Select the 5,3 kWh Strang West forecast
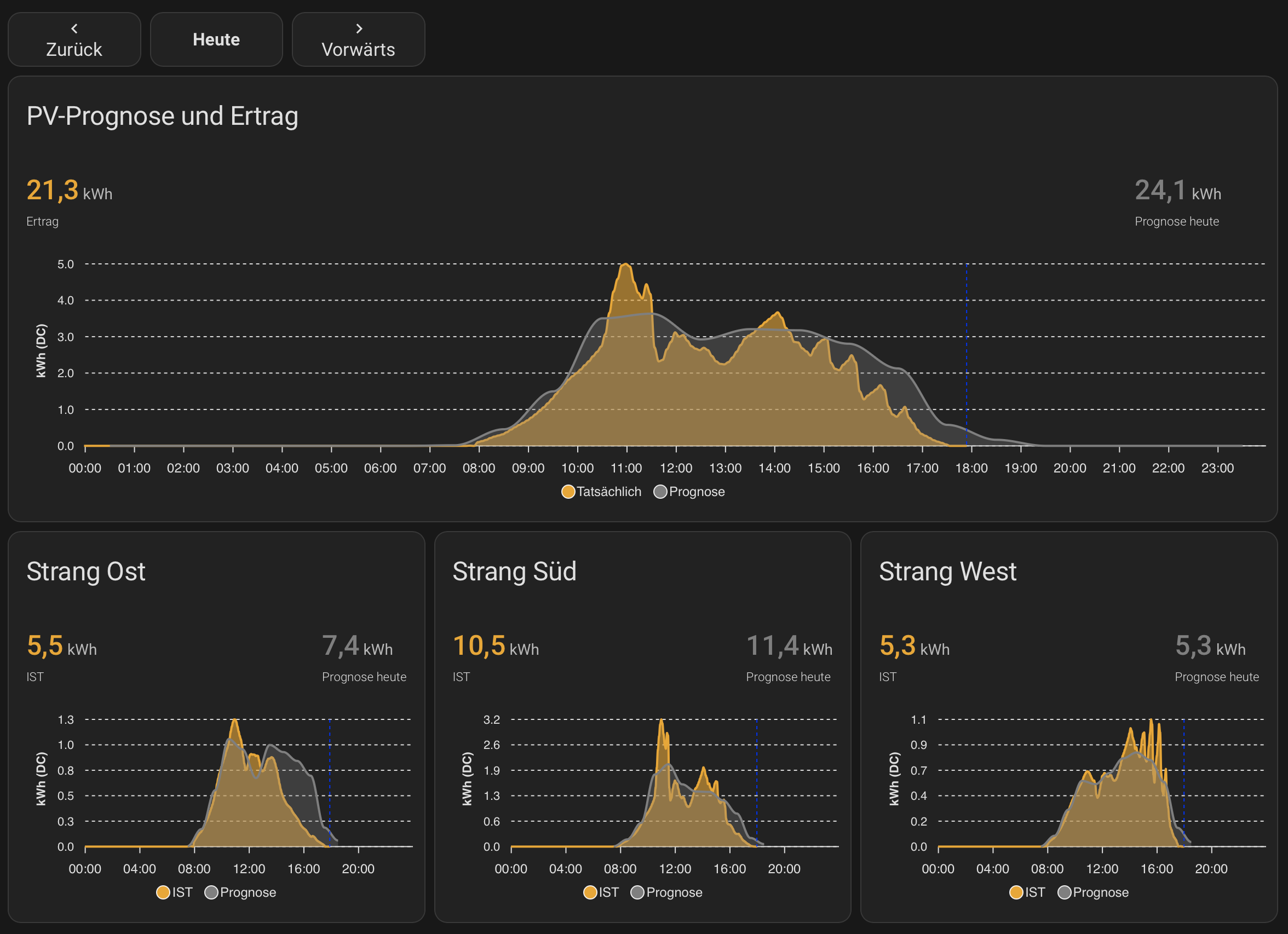Image resolution: width=1288 pixels, height=934 pixels. [x=1193, y=645]
